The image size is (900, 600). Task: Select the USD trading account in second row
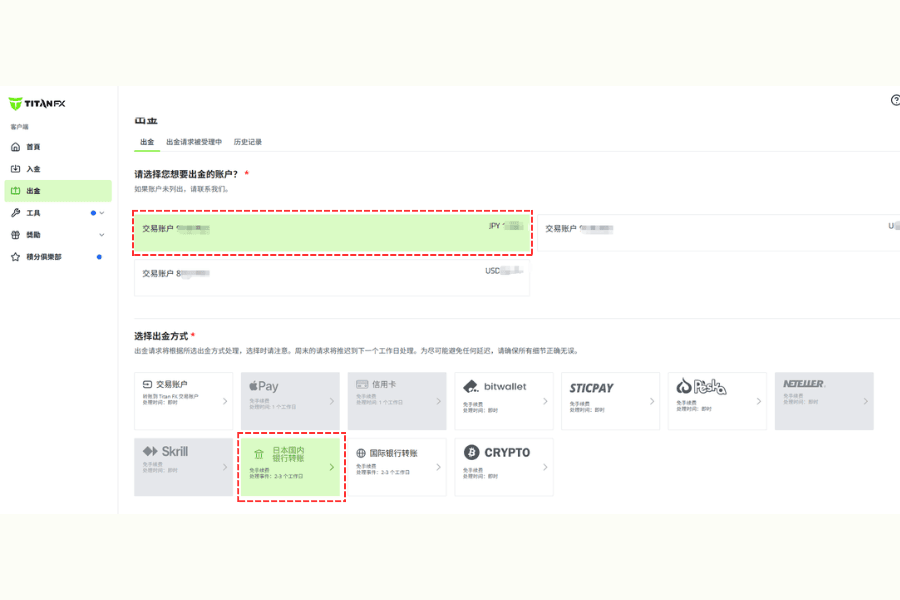[x=332, y=275]
